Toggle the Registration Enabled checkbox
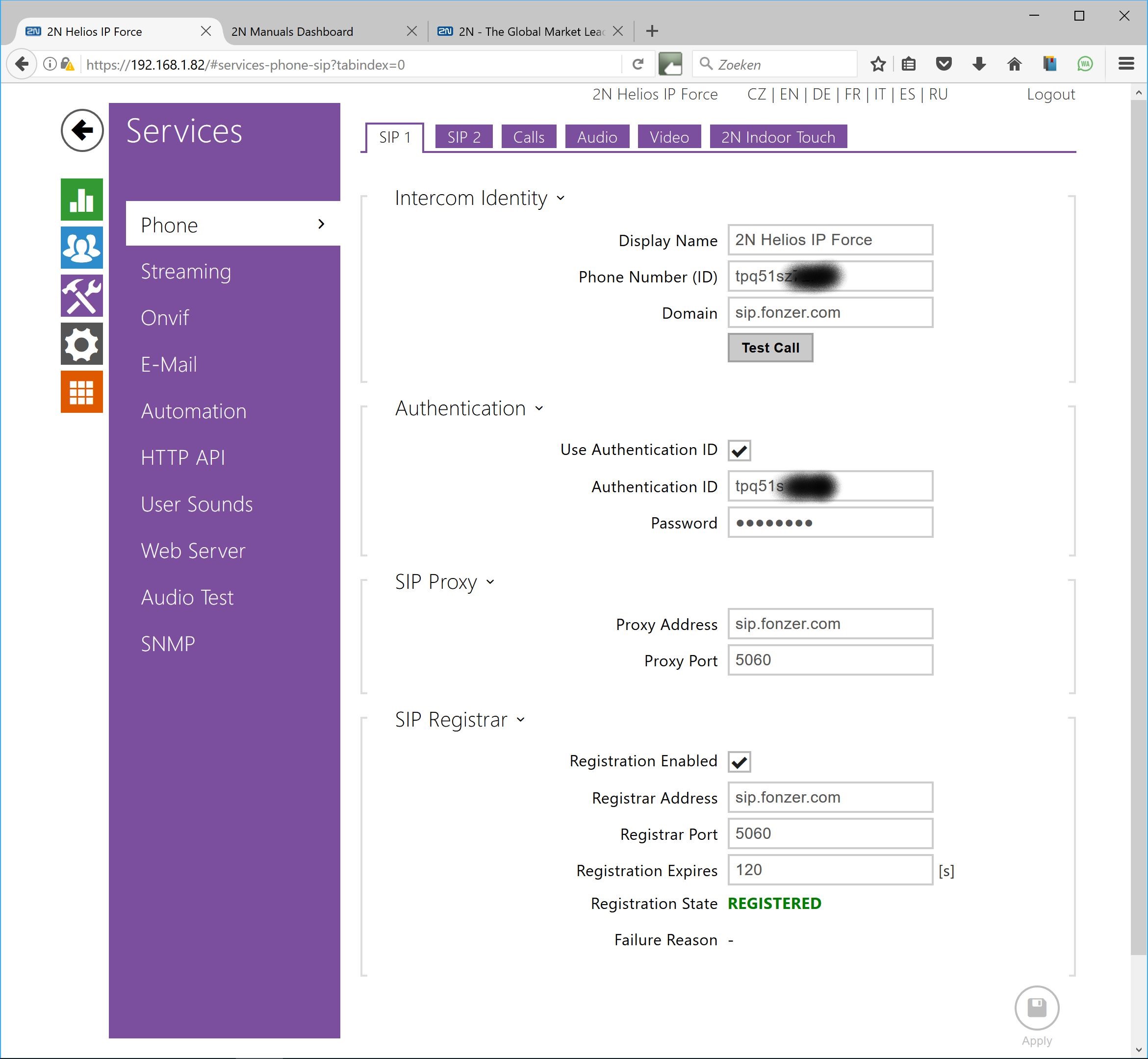Viewport: 1148px width, 1059px height. coord(740,761)
